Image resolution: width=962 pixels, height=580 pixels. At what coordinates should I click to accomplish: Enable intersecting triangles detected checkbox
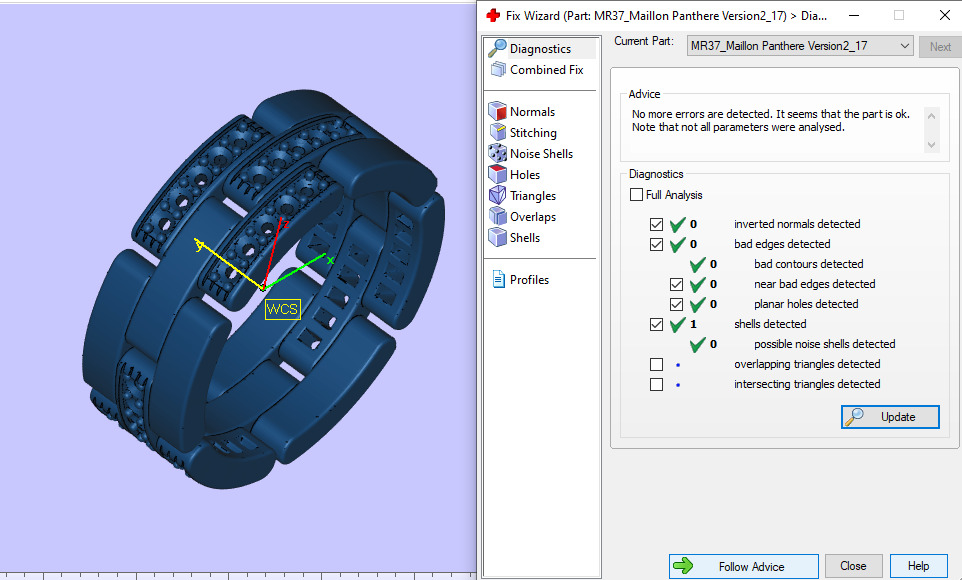(x=656, y=384)
